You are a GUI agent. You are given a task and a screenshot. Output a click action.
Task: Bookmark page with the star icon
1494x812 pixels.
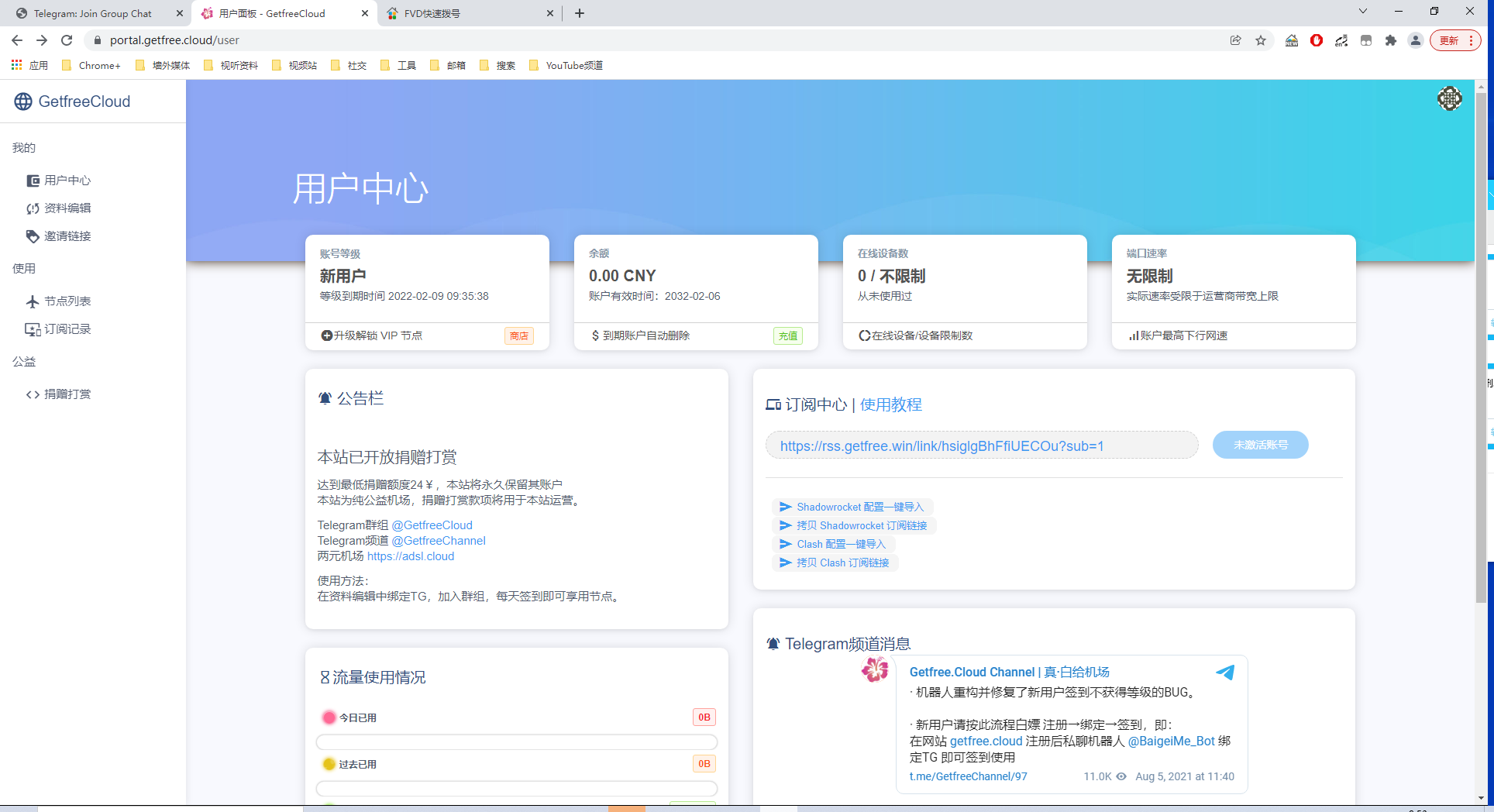1261,40
